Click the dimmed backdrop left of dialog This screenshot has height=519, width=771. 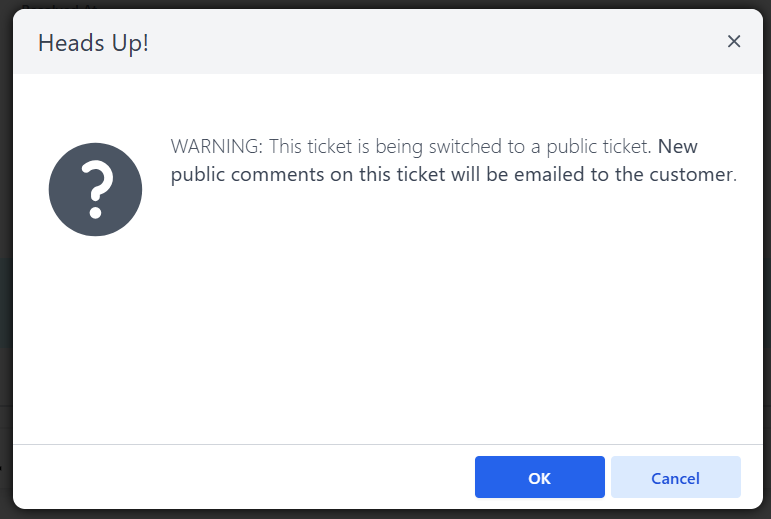click(6, 260)
